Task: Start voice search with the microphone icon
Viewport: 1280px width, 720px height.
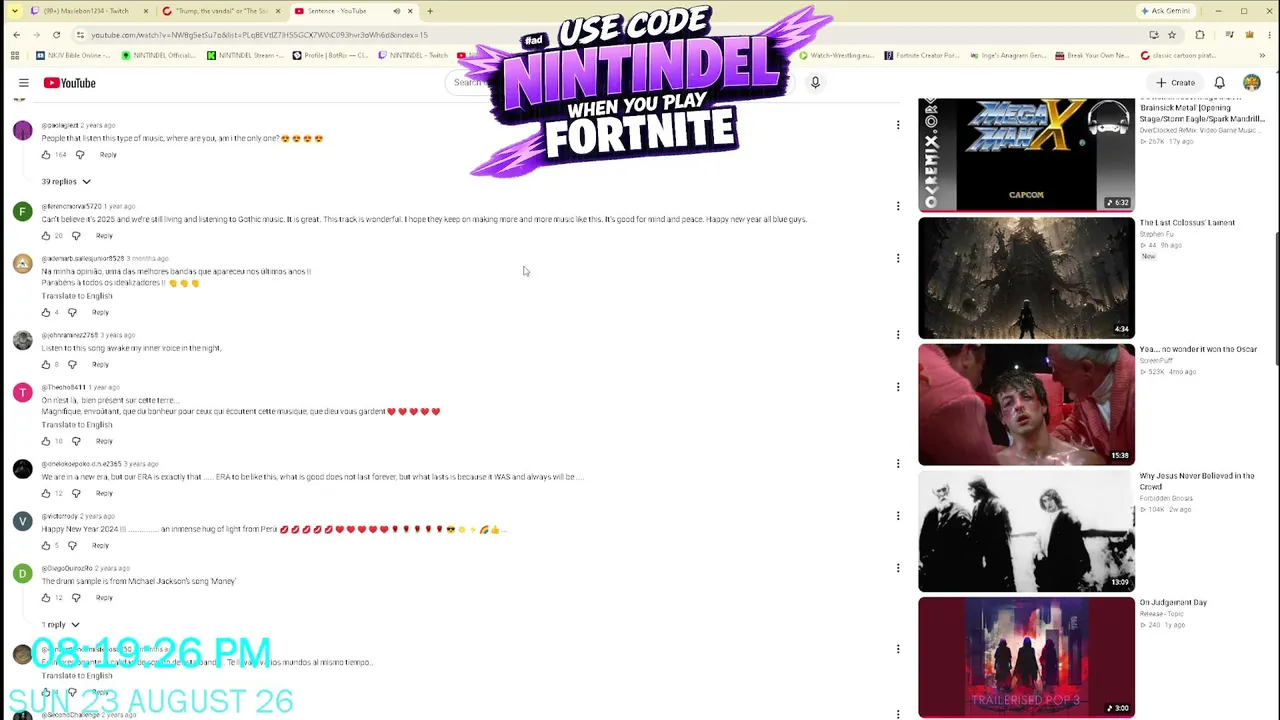Action: pos(815,83)
